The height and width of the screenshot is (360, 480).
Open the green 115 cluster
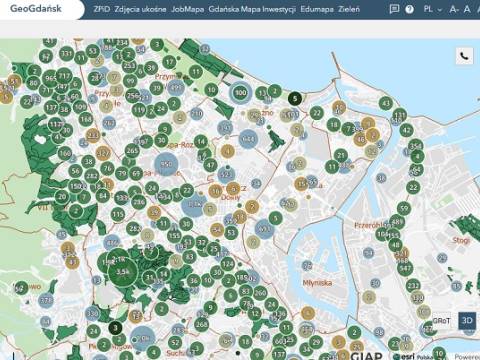(x=118, y=214)
